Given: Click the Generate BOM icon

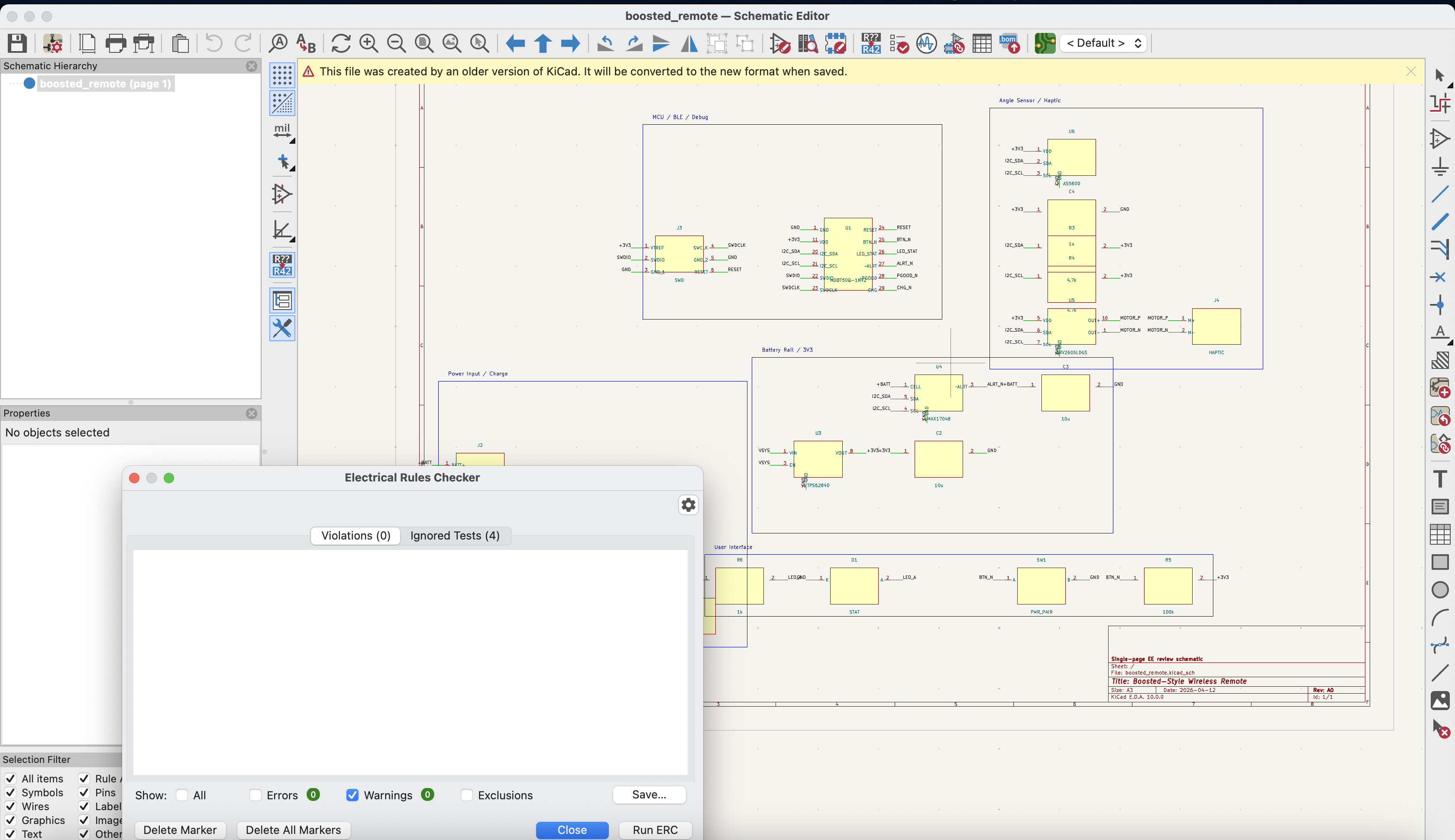Looking at the screenshot, I should click(1009, 43).
